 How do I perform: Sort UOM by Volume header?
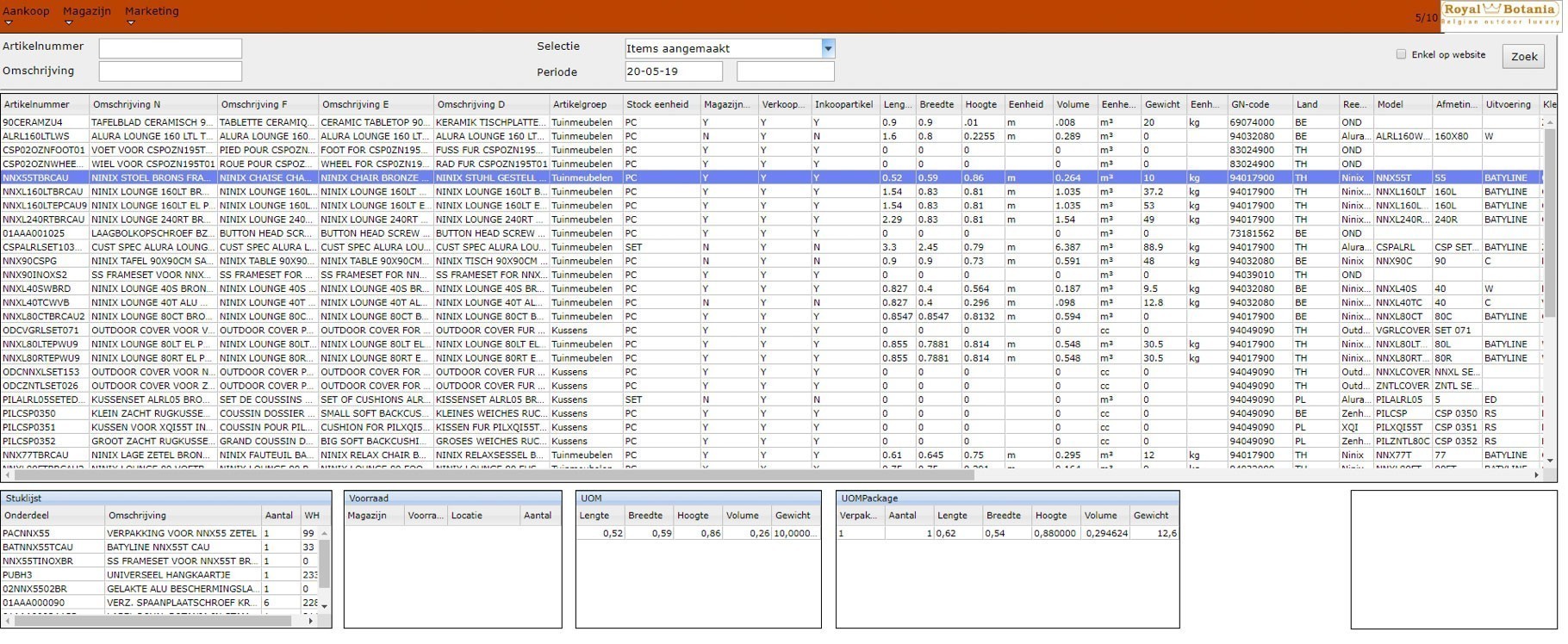click(747, 516)
